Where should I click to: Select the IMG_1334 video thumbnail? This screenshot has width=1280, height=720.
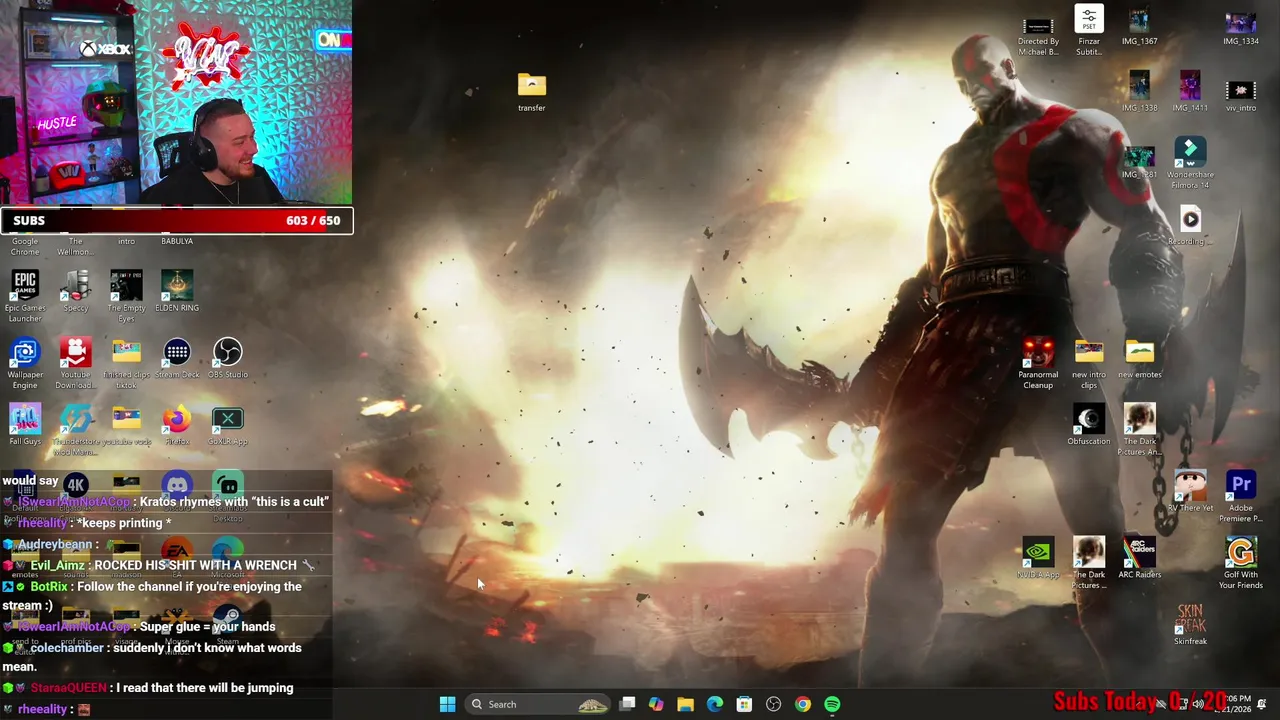(1241, 25)
